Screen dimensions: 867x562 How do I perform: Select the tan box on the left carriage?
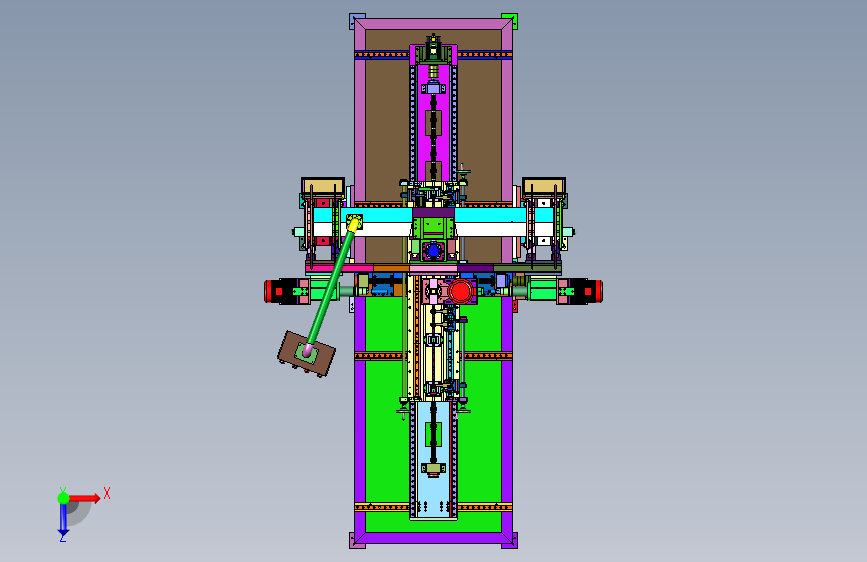(323, 186)
